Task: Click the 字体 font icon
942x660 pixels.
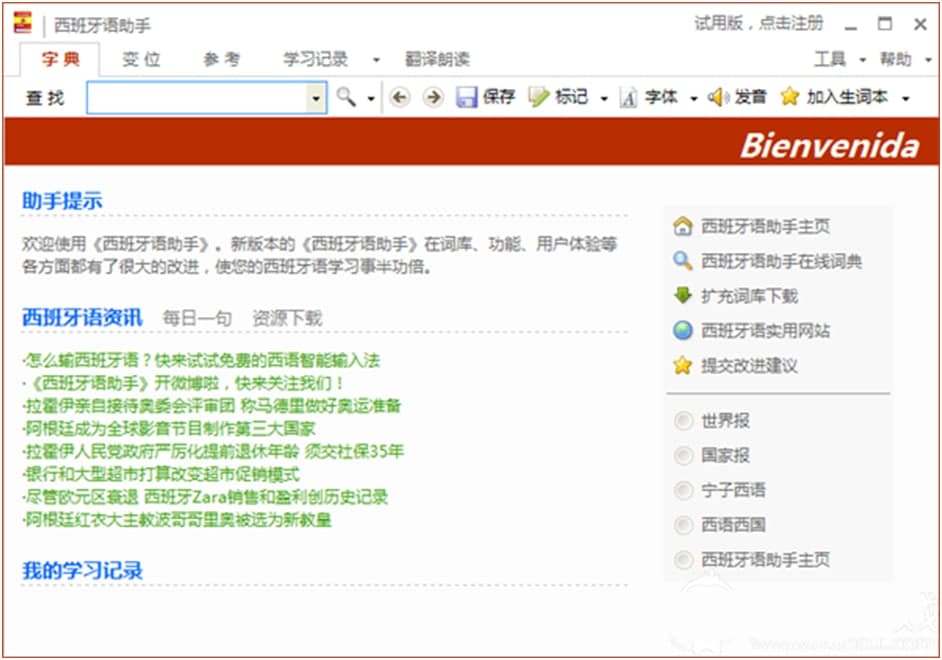Action: [x=628, y=97]
